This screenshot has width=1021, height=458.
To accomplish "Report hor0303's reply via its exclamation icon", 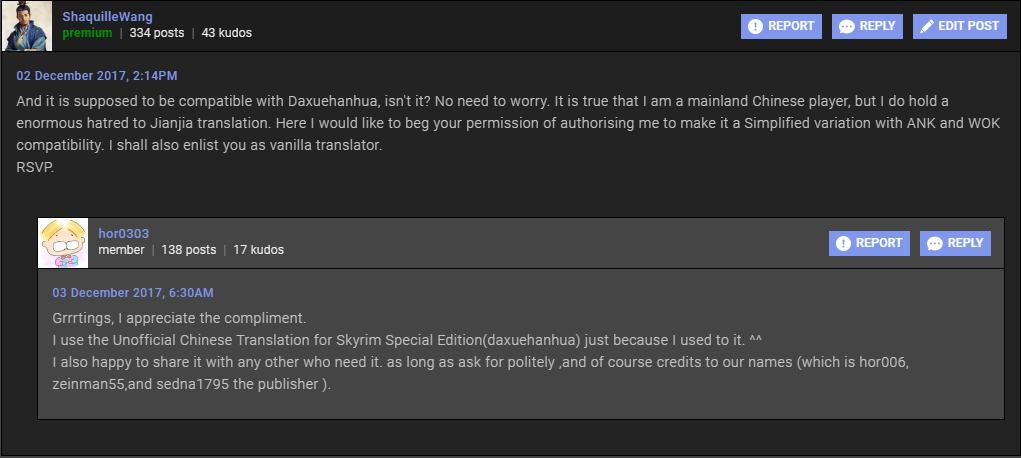I will pos(843,243).
